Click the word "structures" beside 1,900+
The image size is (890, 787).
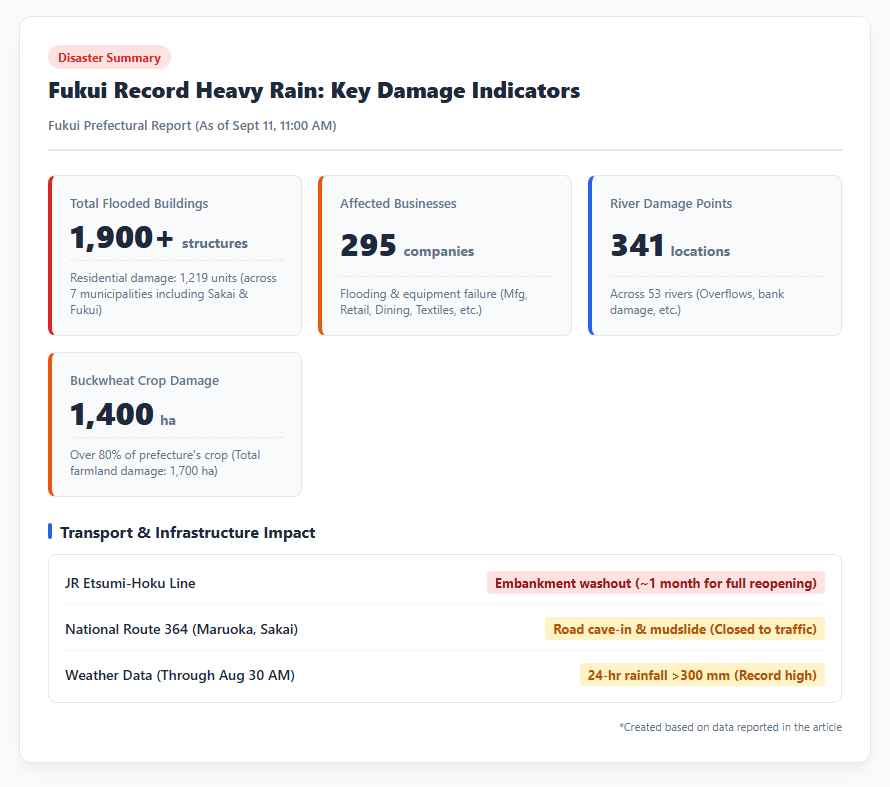point(215,243)
